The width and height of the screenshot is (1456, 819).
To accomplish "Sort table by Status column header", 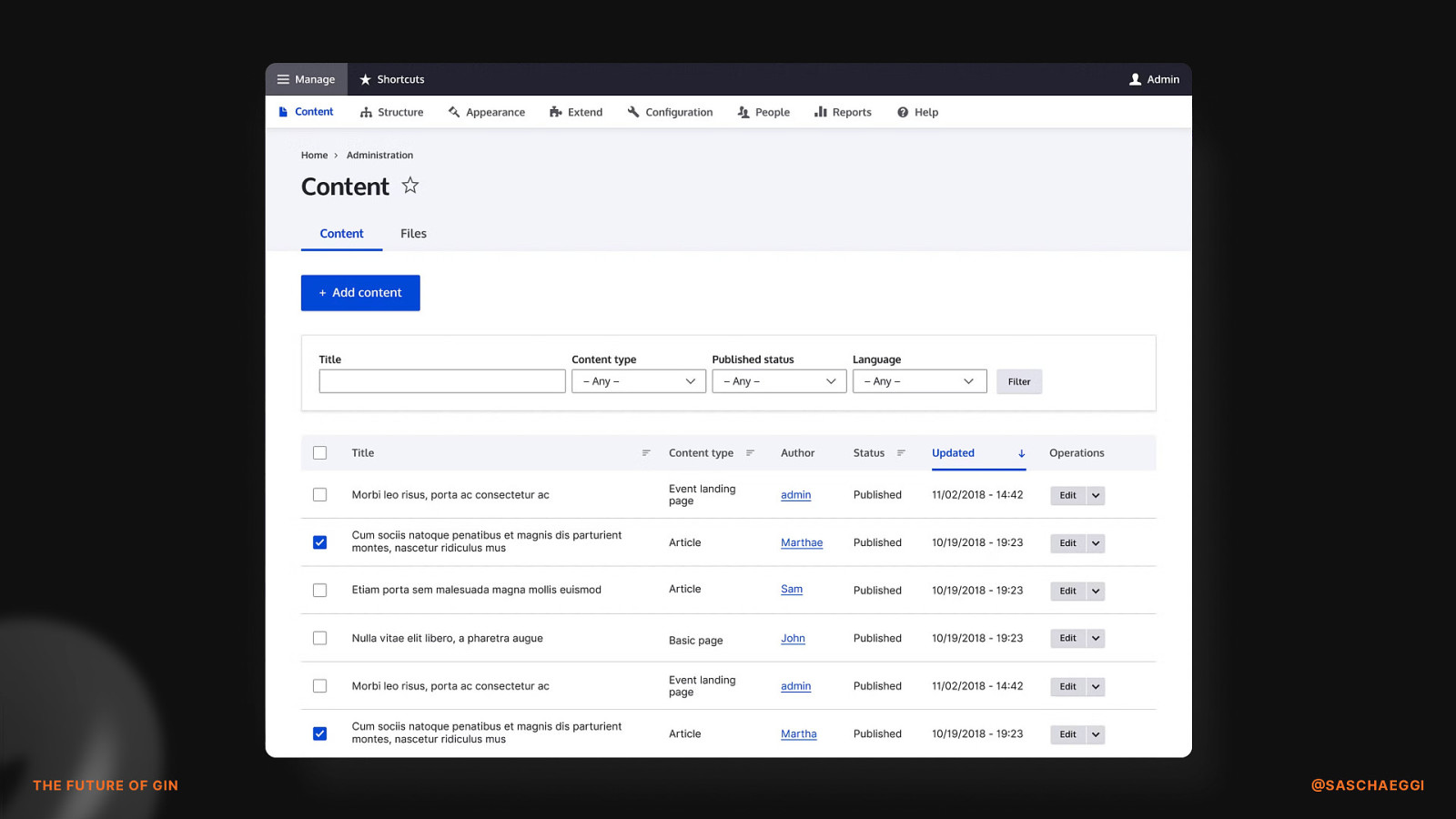I will [869, 453].
